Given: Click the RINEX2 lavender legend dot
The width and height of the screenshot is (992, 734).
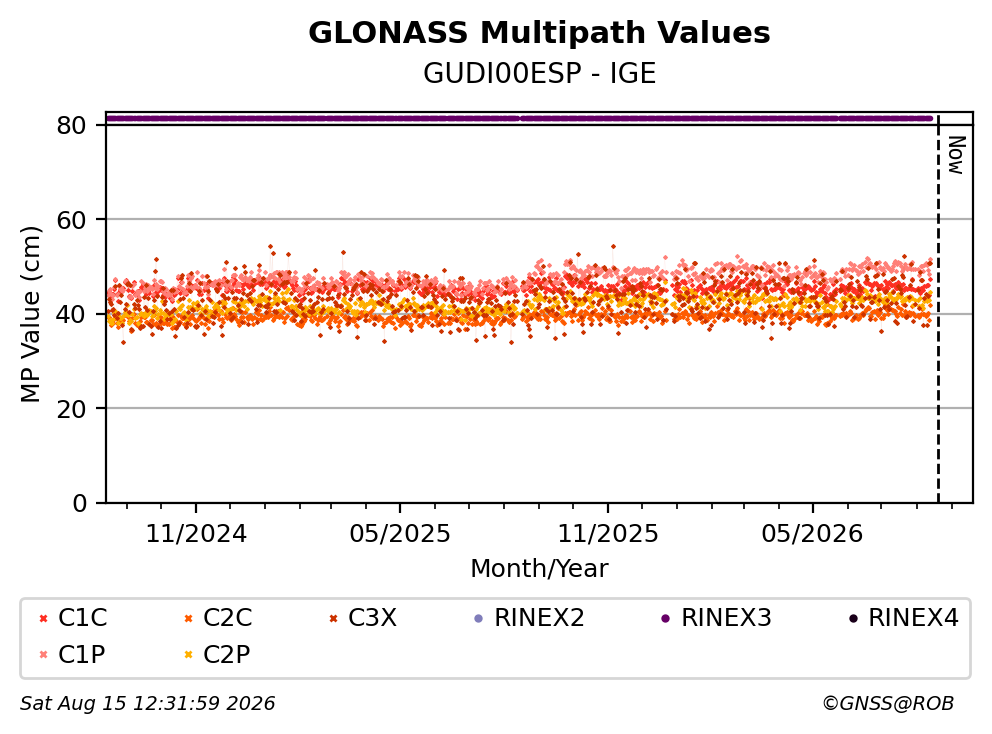Looking at the screenshot, I should pyautogui.click(x=478, y=618).
